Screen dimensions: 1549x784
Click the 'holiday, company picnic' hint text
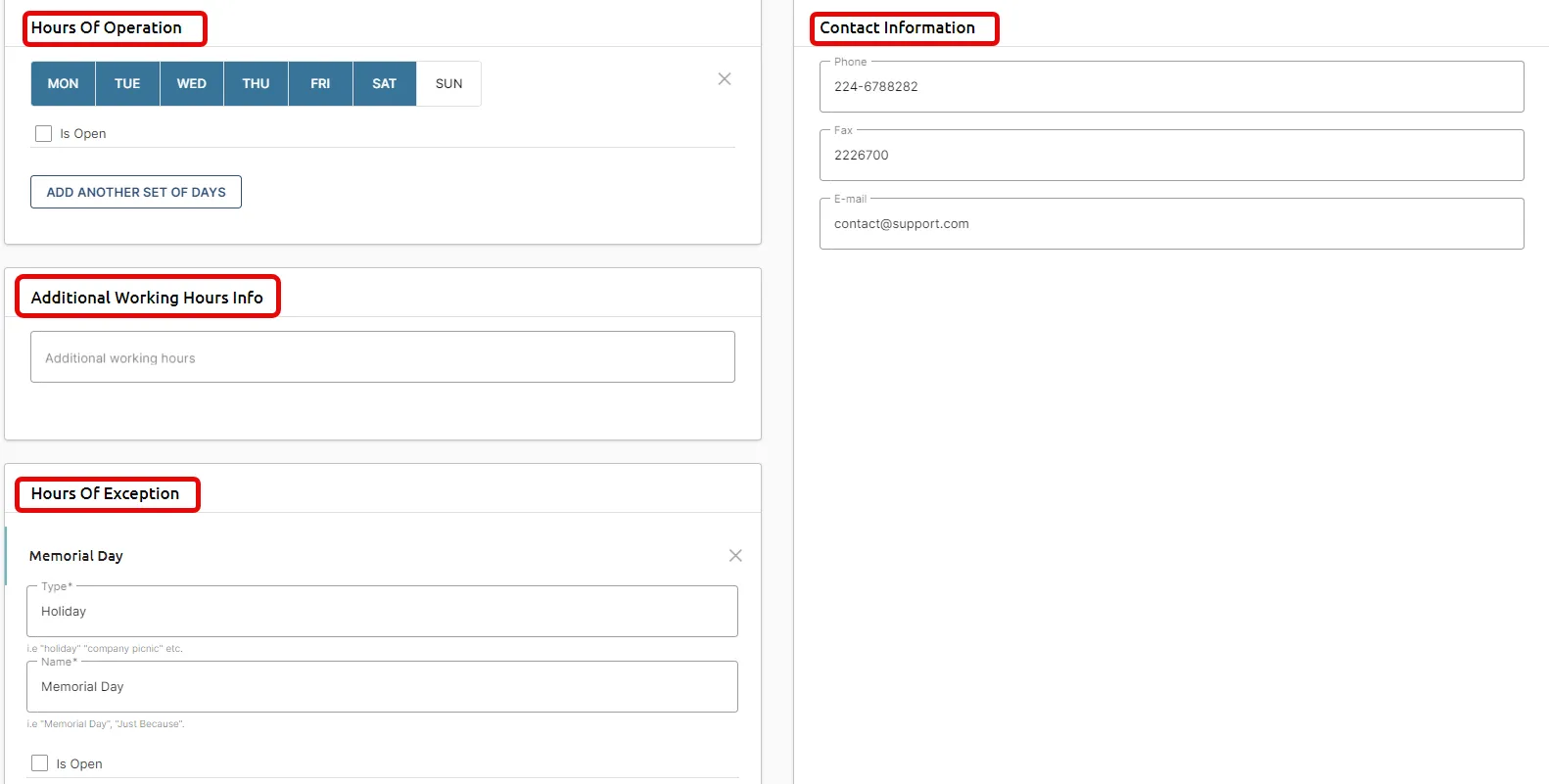coord(105,649)
